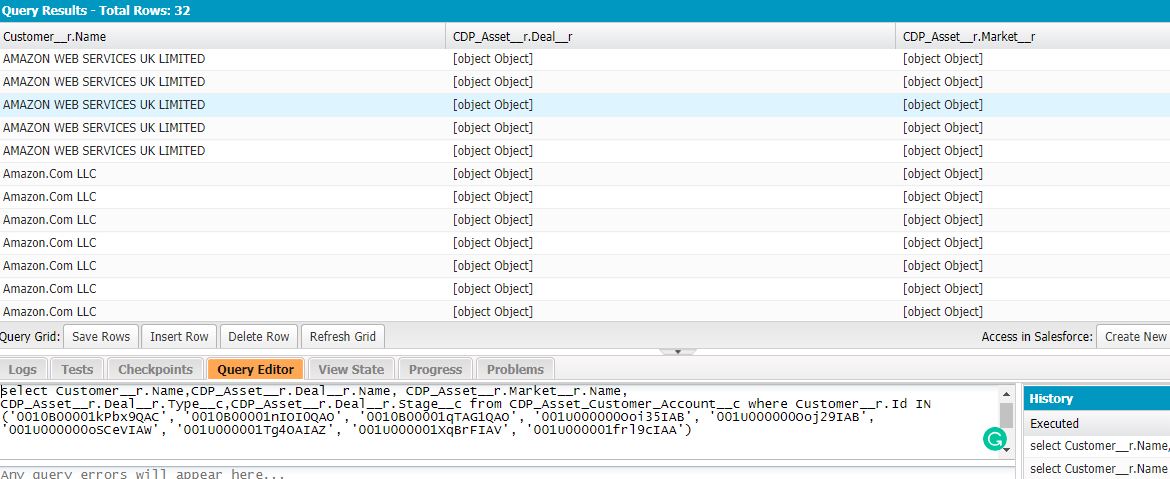The width and height of the screenshot is (1170, 479).
Task: Switch to the Checkpoints tab
Action: 155,369
